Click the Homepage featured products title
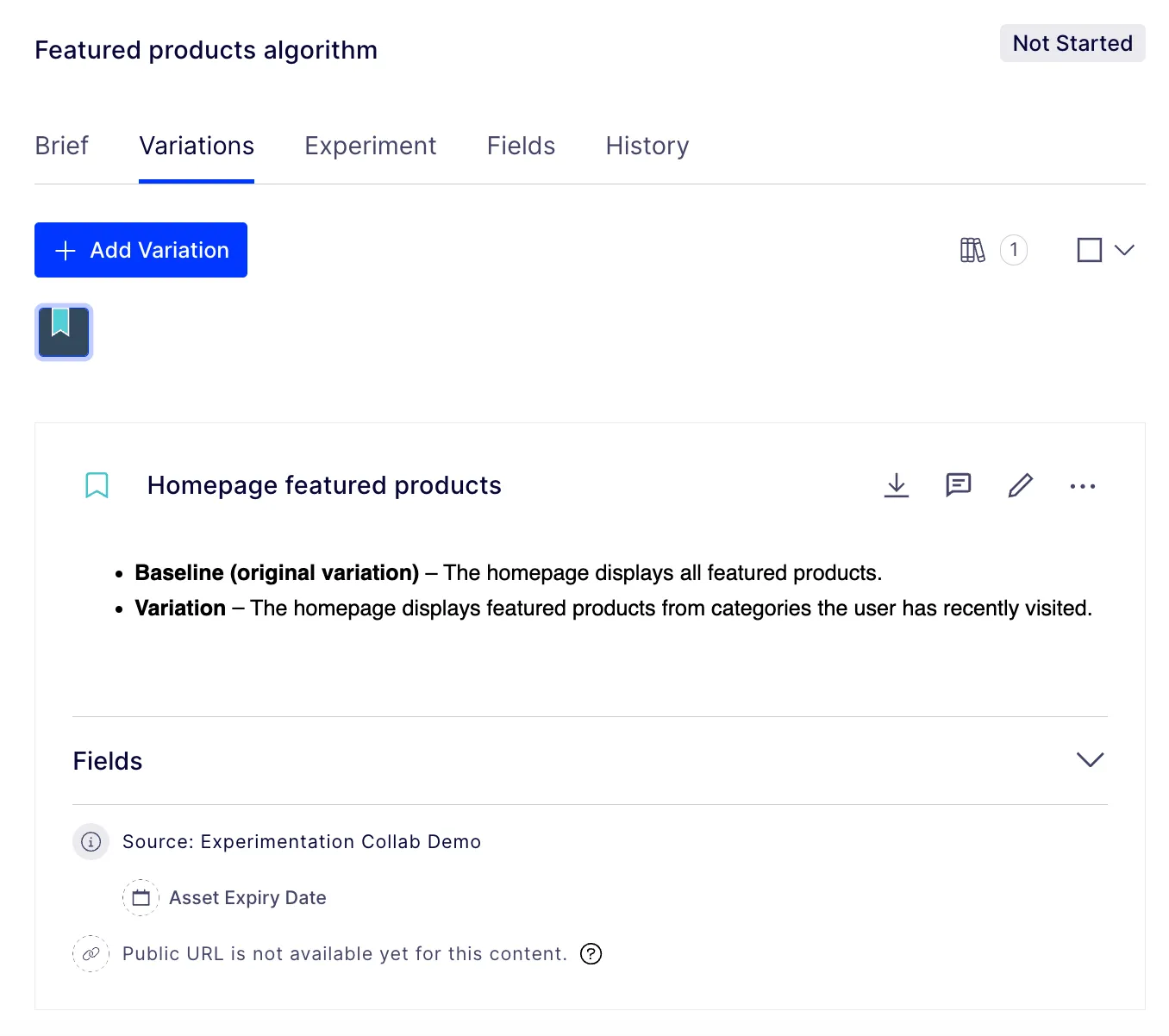 [x=324, y=485]
